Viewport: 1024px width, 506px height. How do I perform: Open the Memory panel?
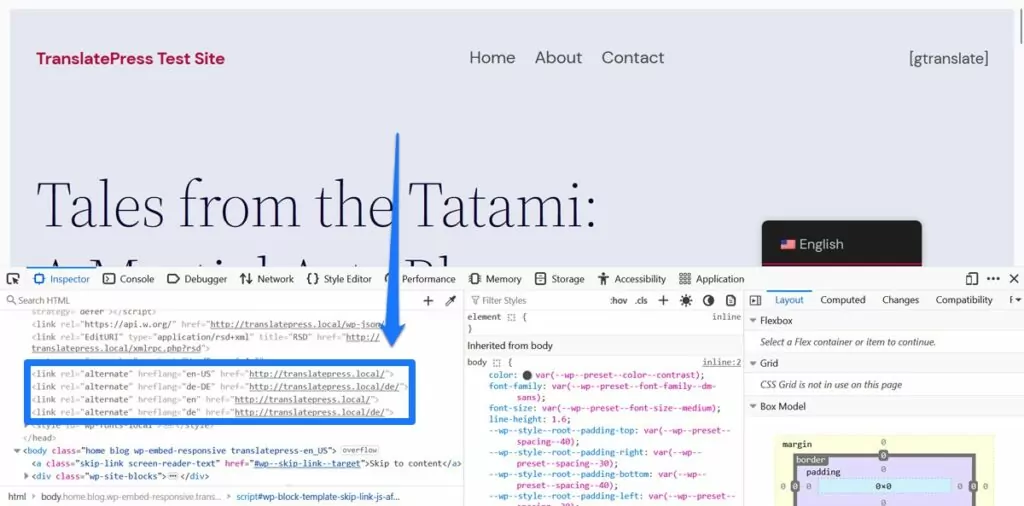pos(495,279)
